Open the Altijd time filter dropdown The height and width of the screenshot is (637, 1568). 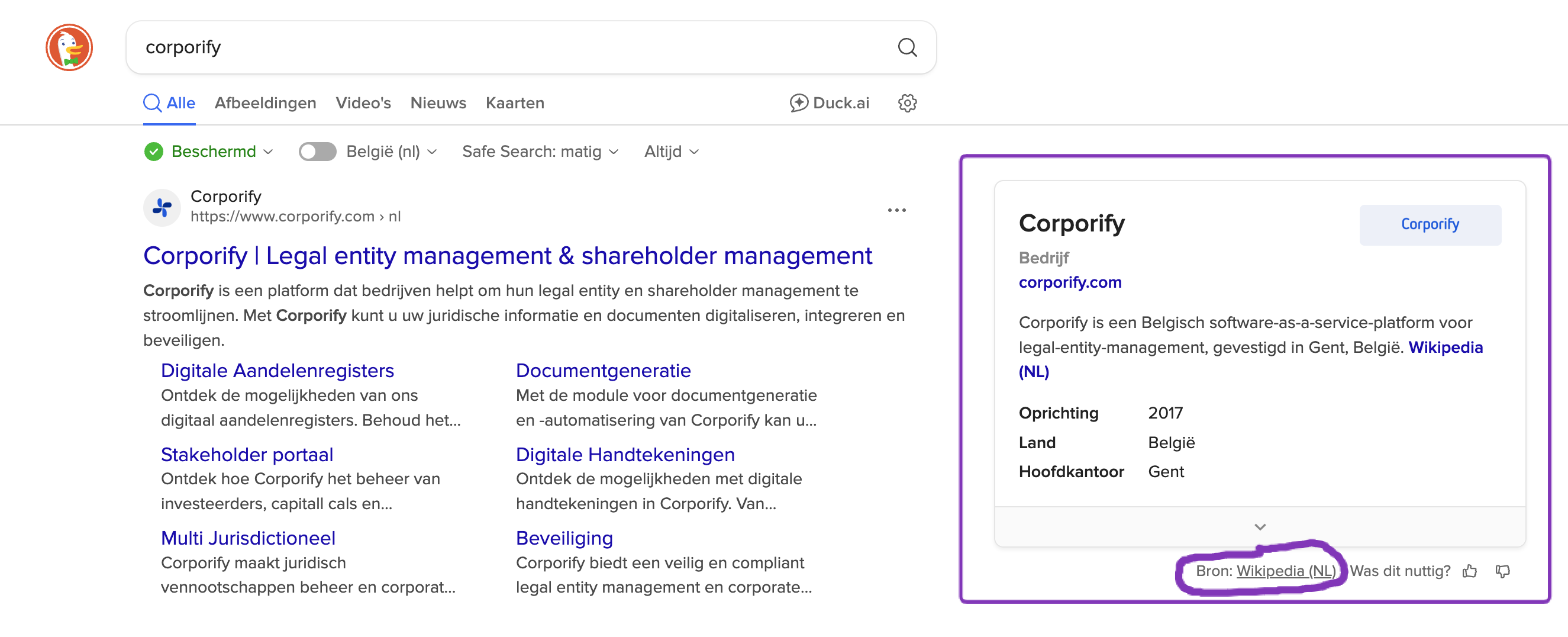pyautogui.click(x=672, y=152)
